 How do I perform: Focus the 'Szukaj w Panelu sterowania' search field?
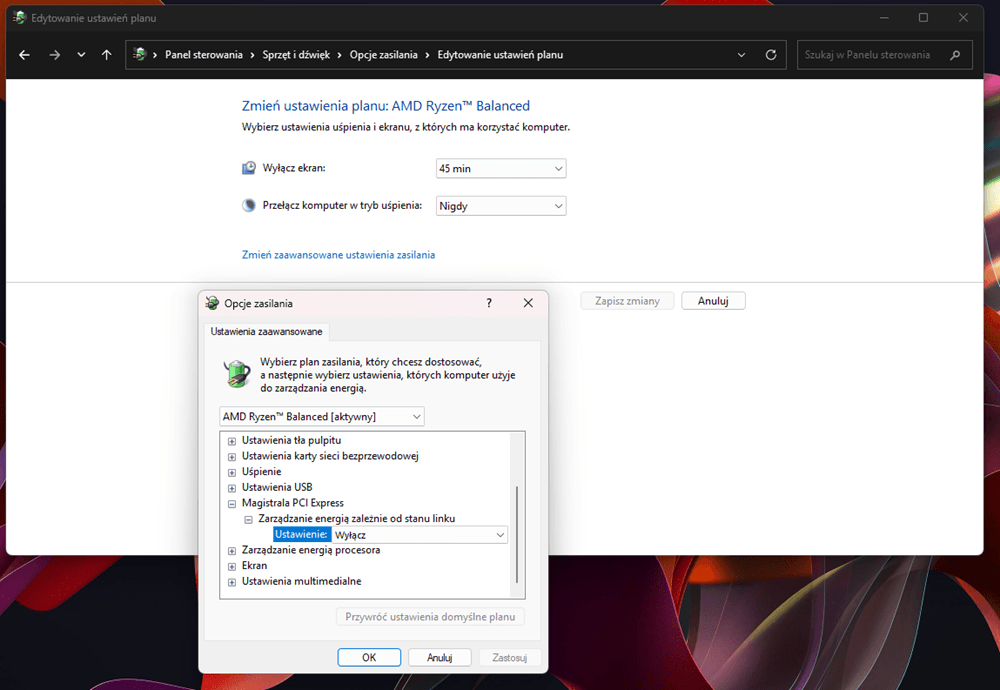[885, 55]
